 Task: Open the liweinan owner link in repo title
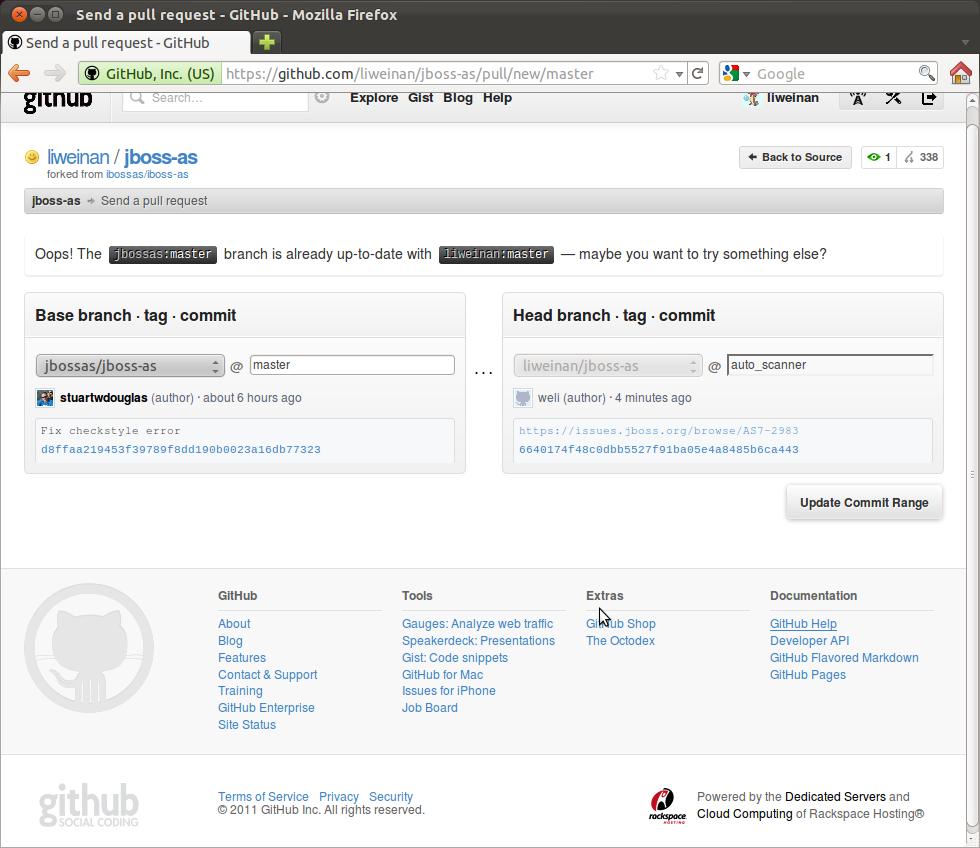pyautogui.click(x=78, y=157)
